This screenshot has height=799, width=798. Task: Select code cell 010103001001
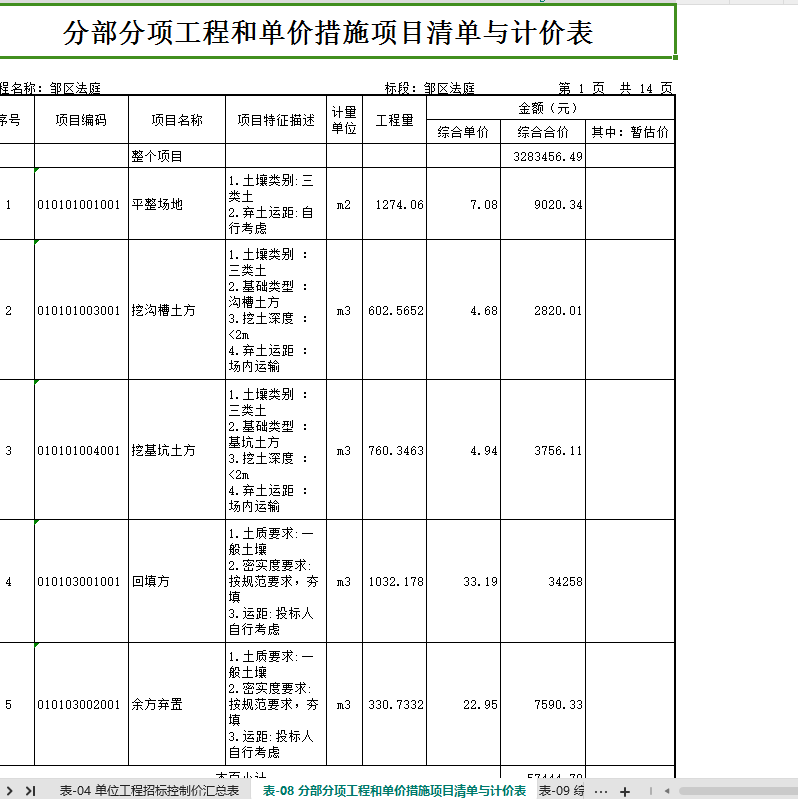tap(82, 581)
